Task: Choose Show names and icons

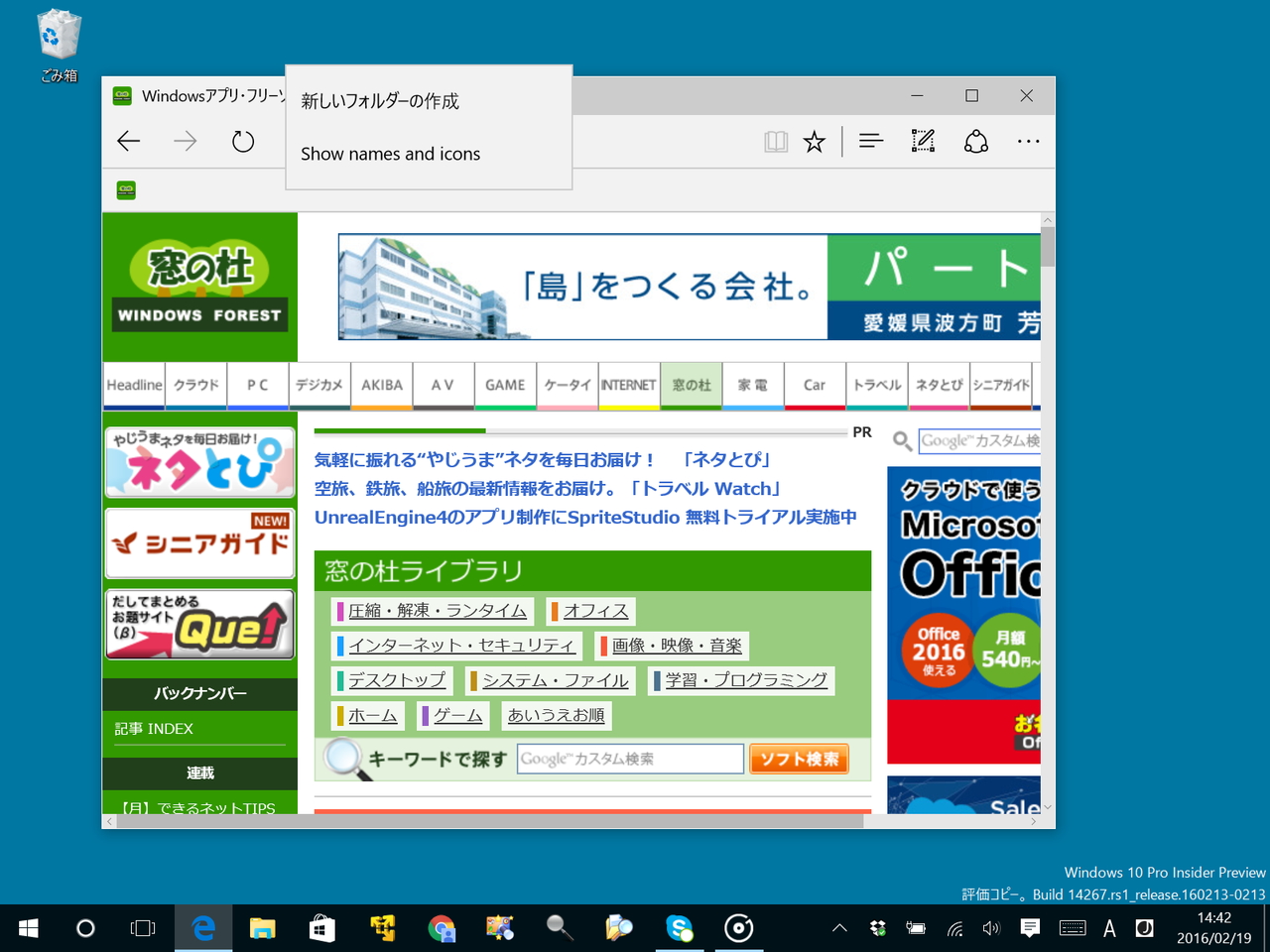Action: coord(390,154)
